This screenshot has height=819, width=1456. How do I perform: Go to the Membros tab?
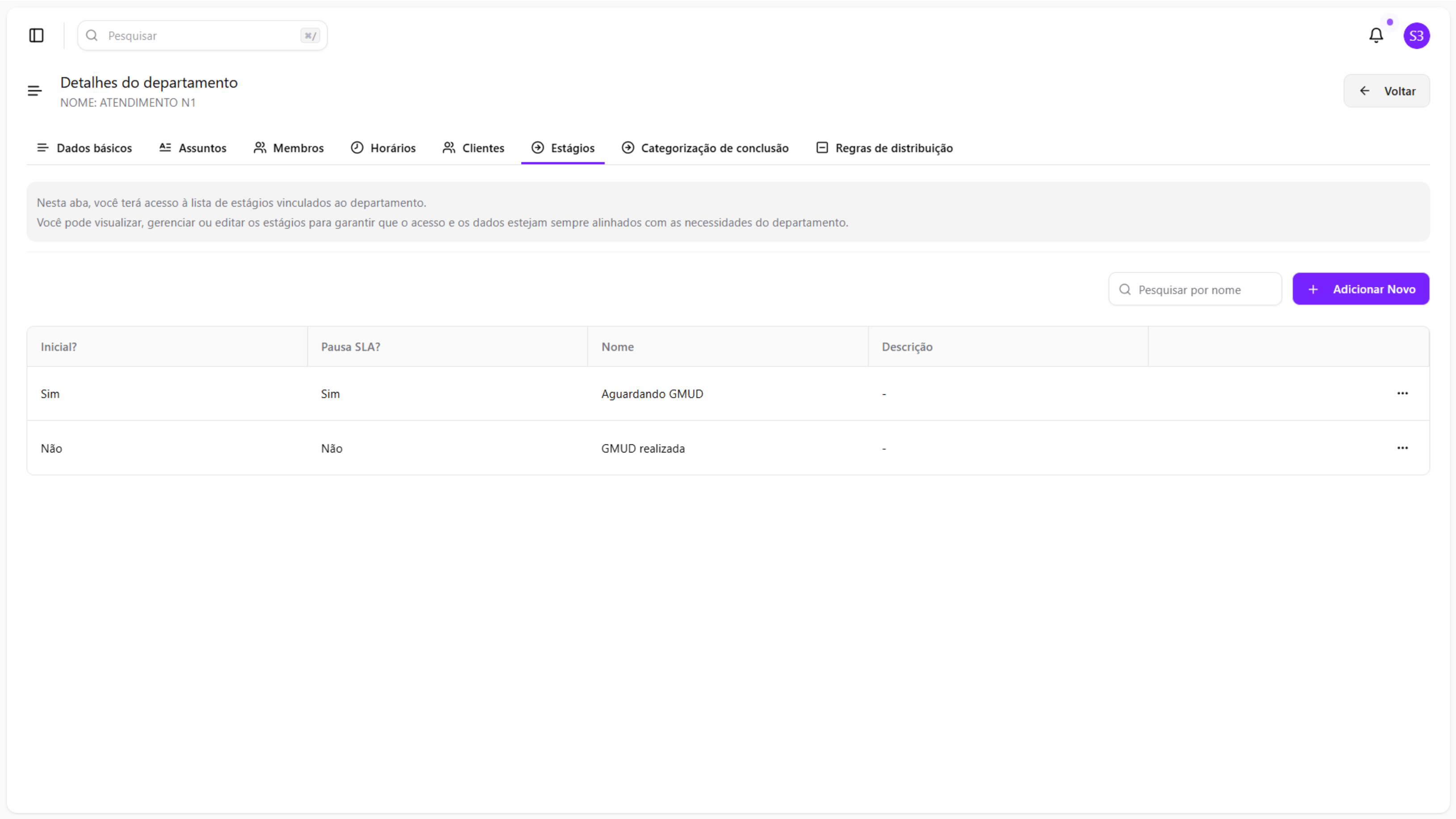pos(289,148)
